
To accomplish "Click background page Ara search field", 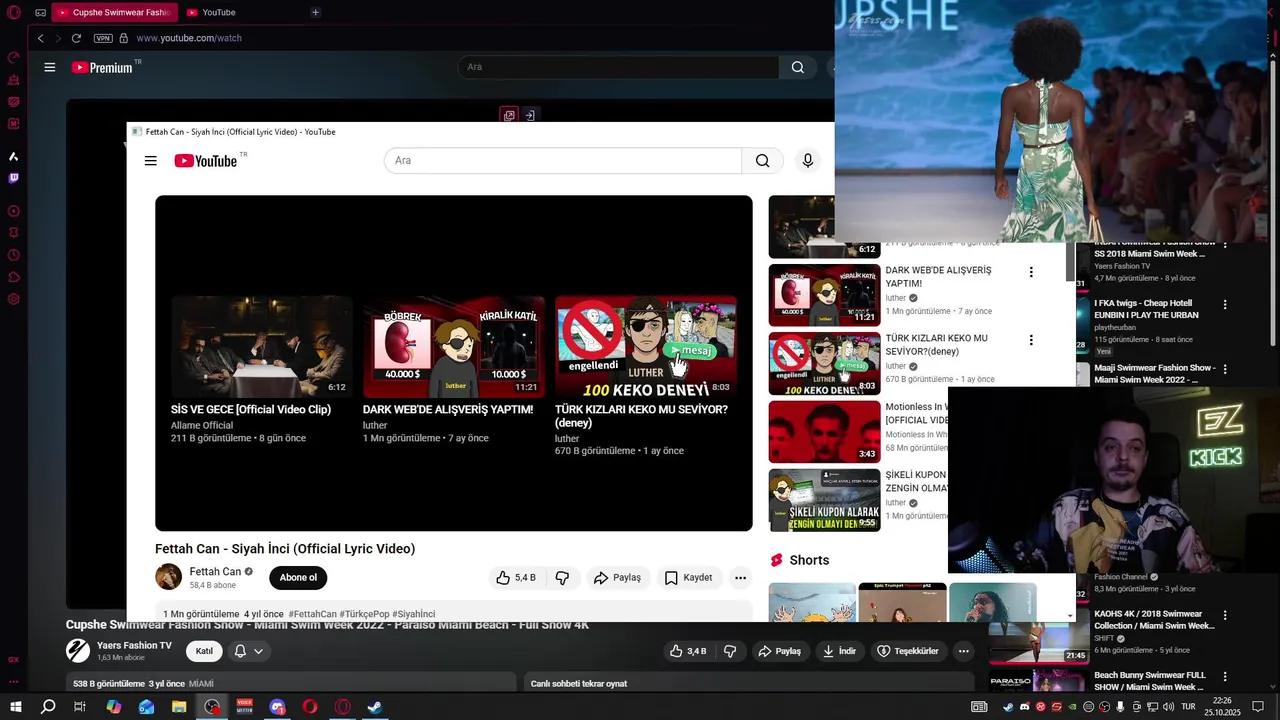I will pyautogui.click(x=618, y=67).
